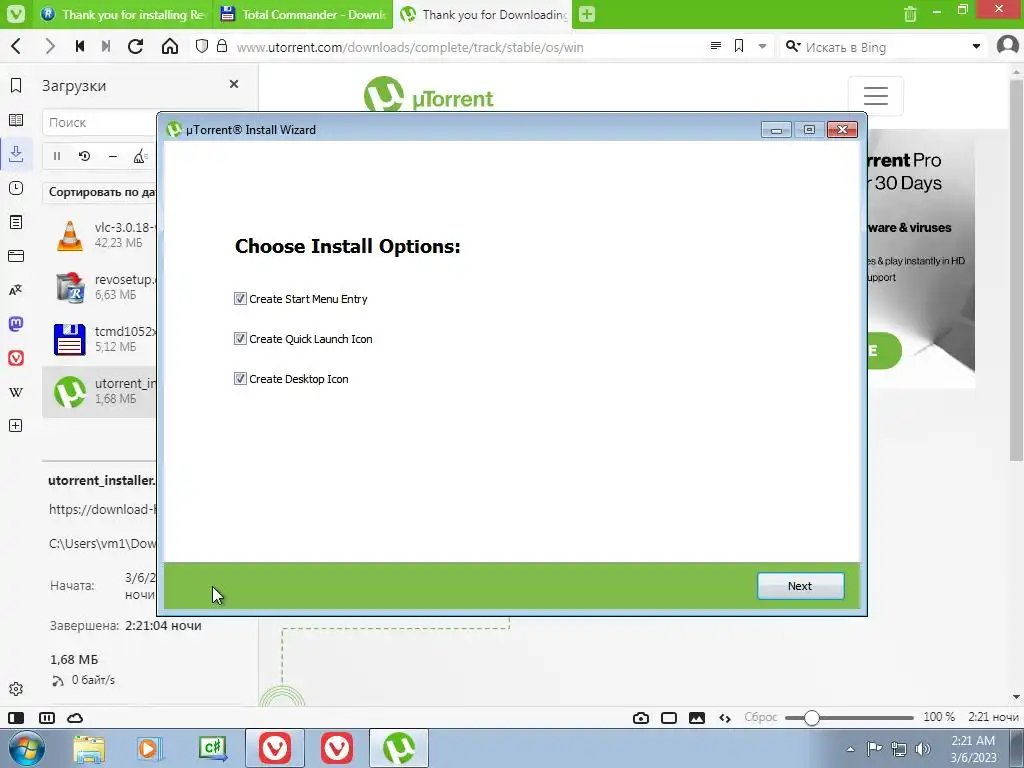Click the Поиск downloads search field
Viewport: 1024px width, 768px height.
(100, 122)
